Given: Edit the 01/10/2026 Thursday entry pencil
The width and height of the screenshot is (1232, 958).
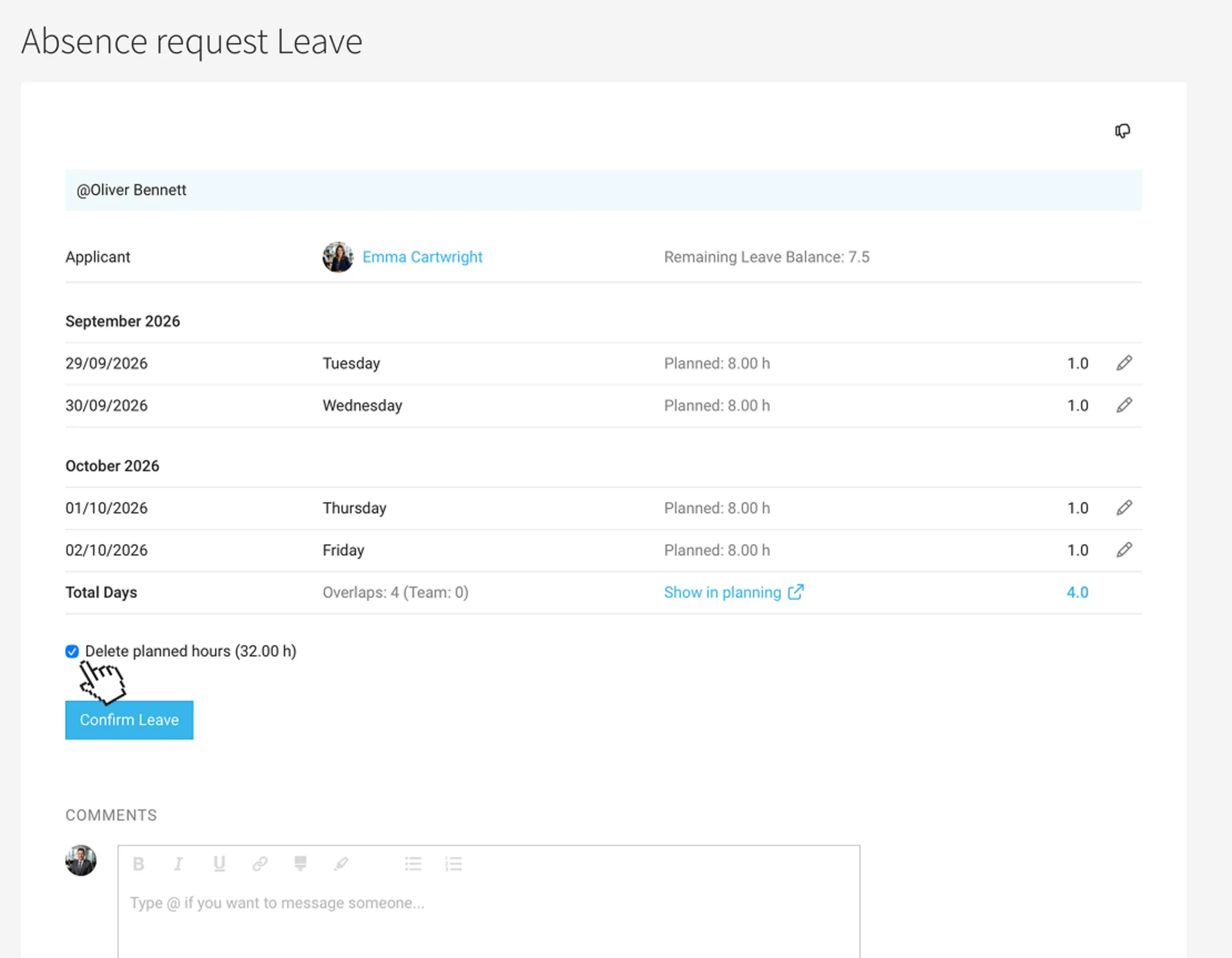Looking at the screenshot, I should tap(1124, 508).
